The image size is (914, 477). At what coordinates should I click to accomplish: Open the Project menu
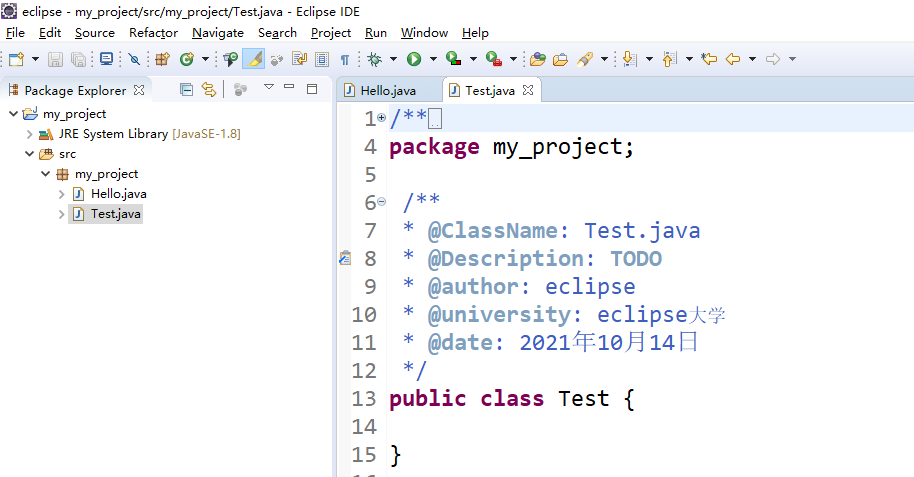coord(331,33)
